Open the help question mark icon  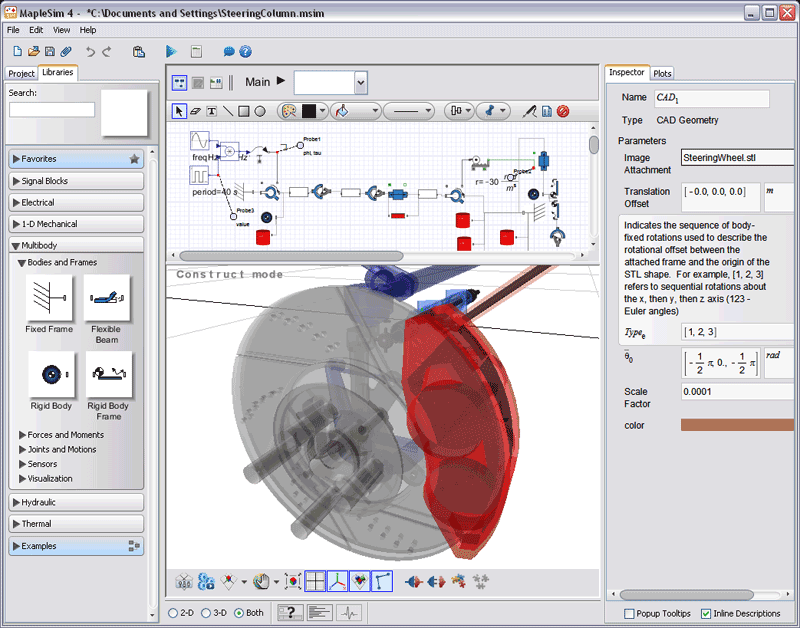[x=245, y=52]
